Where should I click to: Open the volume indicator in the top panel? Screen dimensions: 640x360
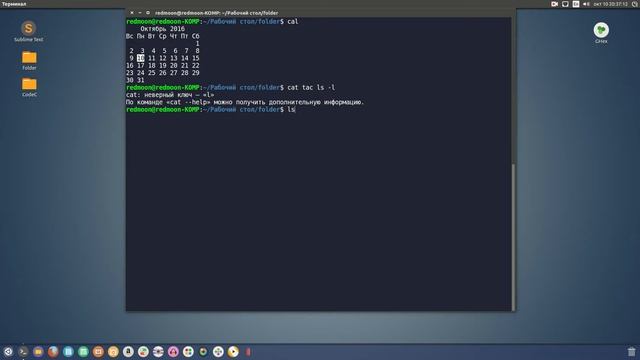point(586,4)
